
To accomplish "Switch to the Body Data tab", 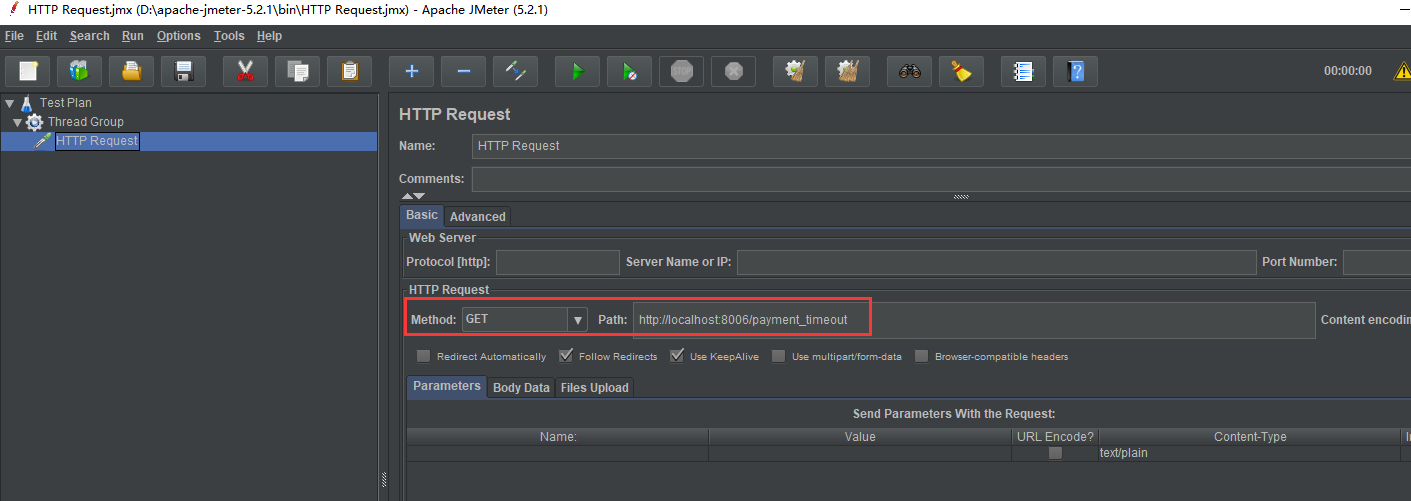I will 521,387.
